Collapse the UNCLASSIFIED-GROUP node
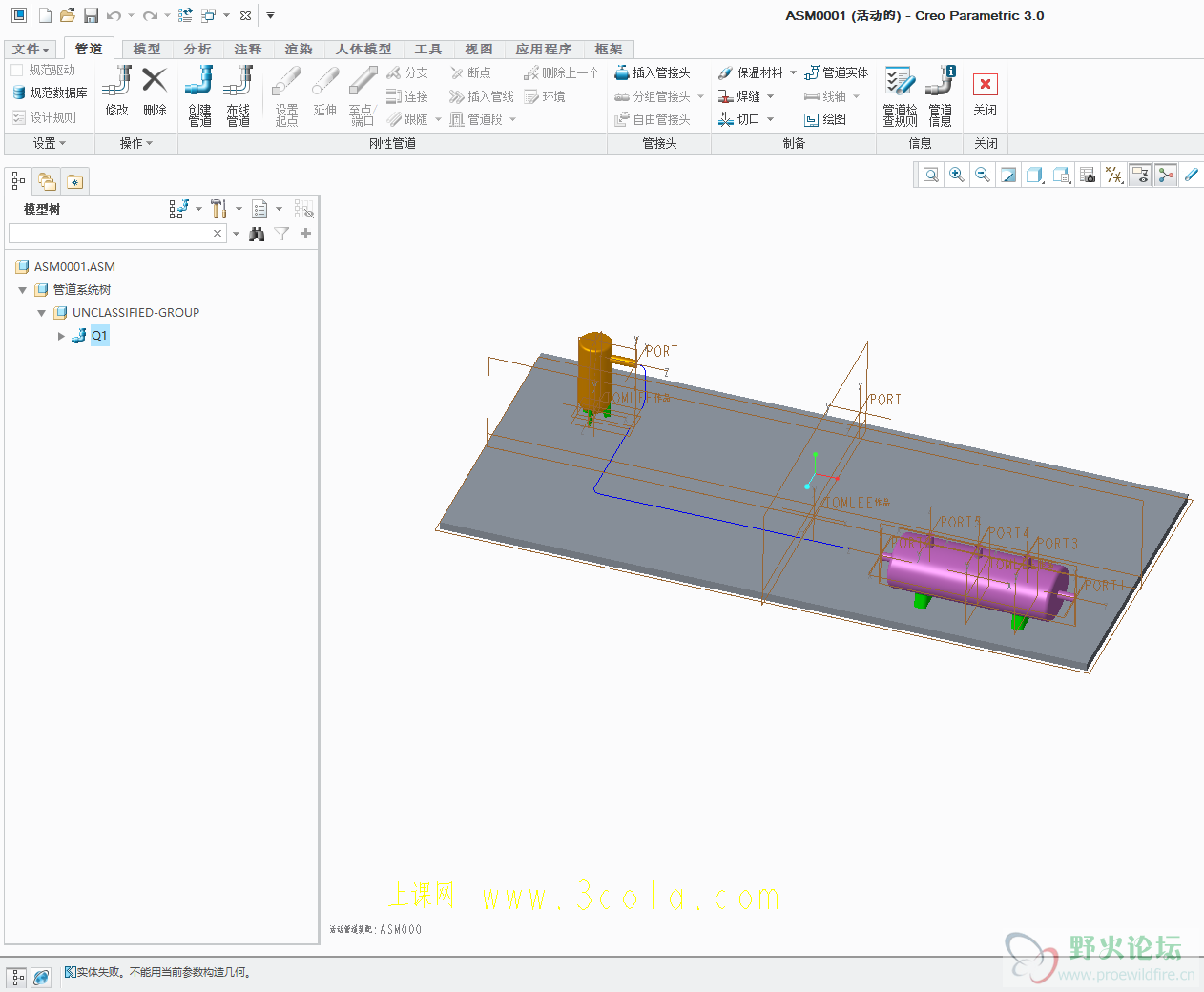Image resolution: width=1204 pixels, height=992 pixels. (42, 313)
